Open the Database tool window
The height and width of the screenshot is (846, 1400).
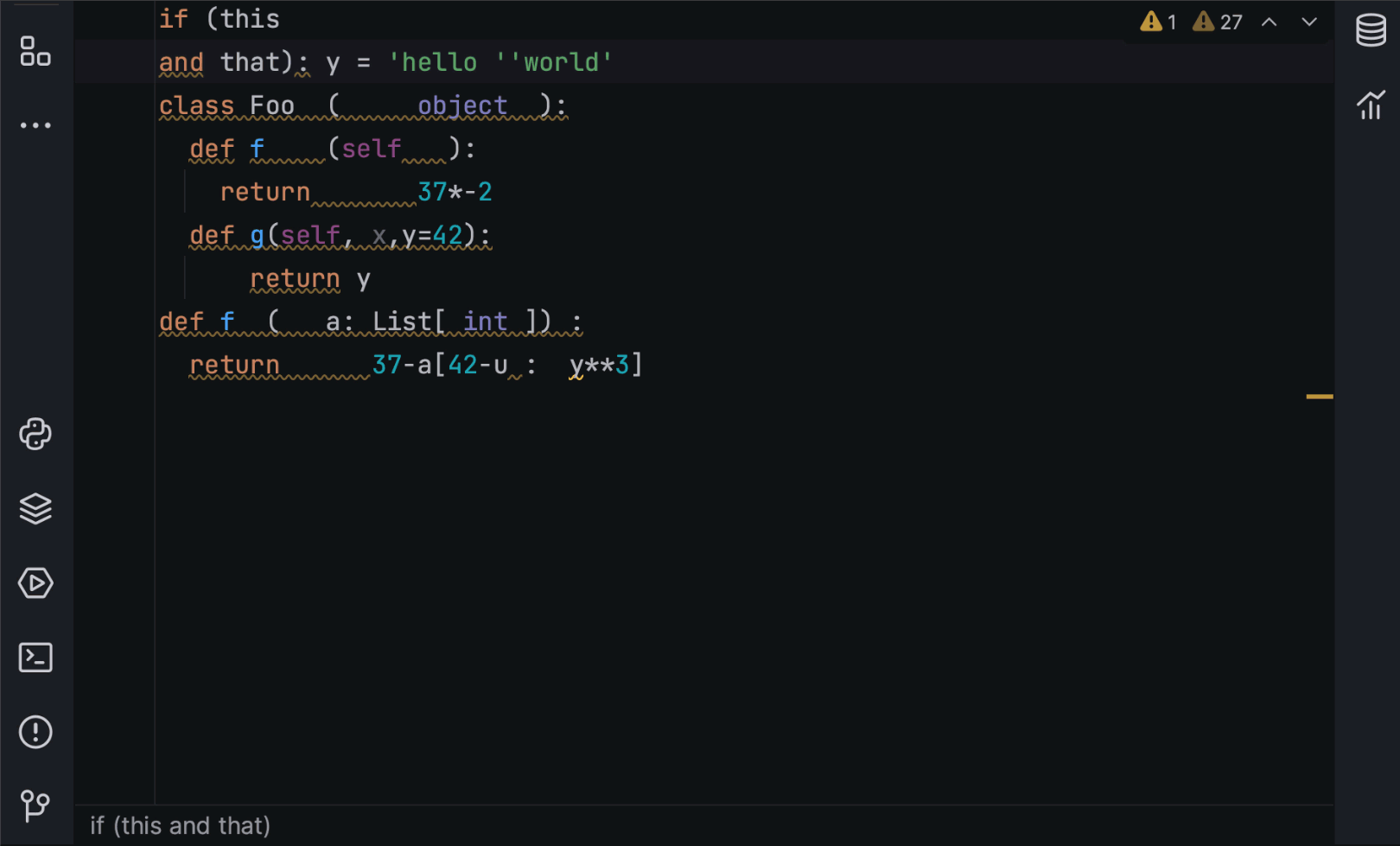click(x=1371, y=29)
